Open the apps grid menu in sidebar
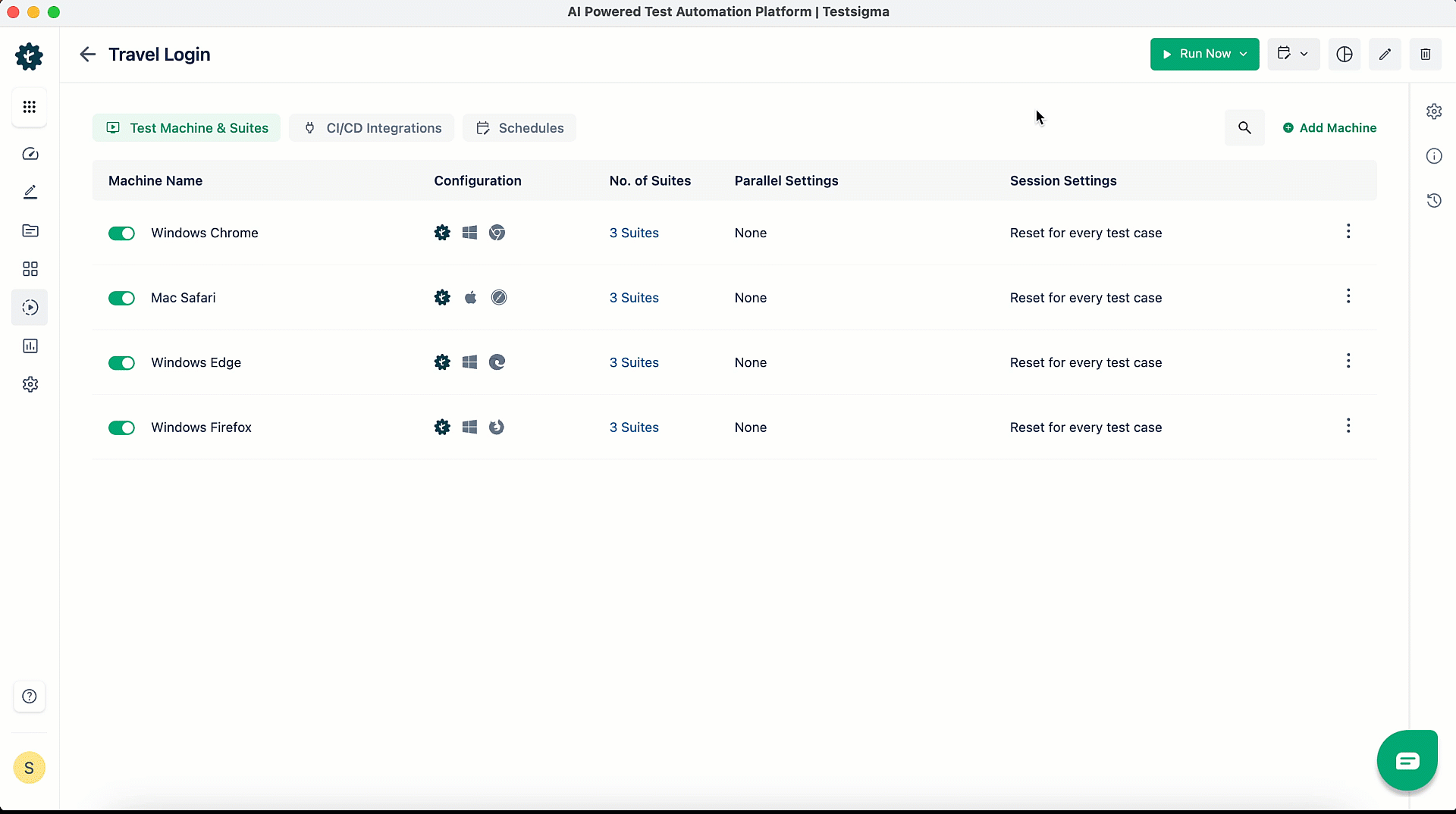1456x814 pixels. click(x=30, y=107)
